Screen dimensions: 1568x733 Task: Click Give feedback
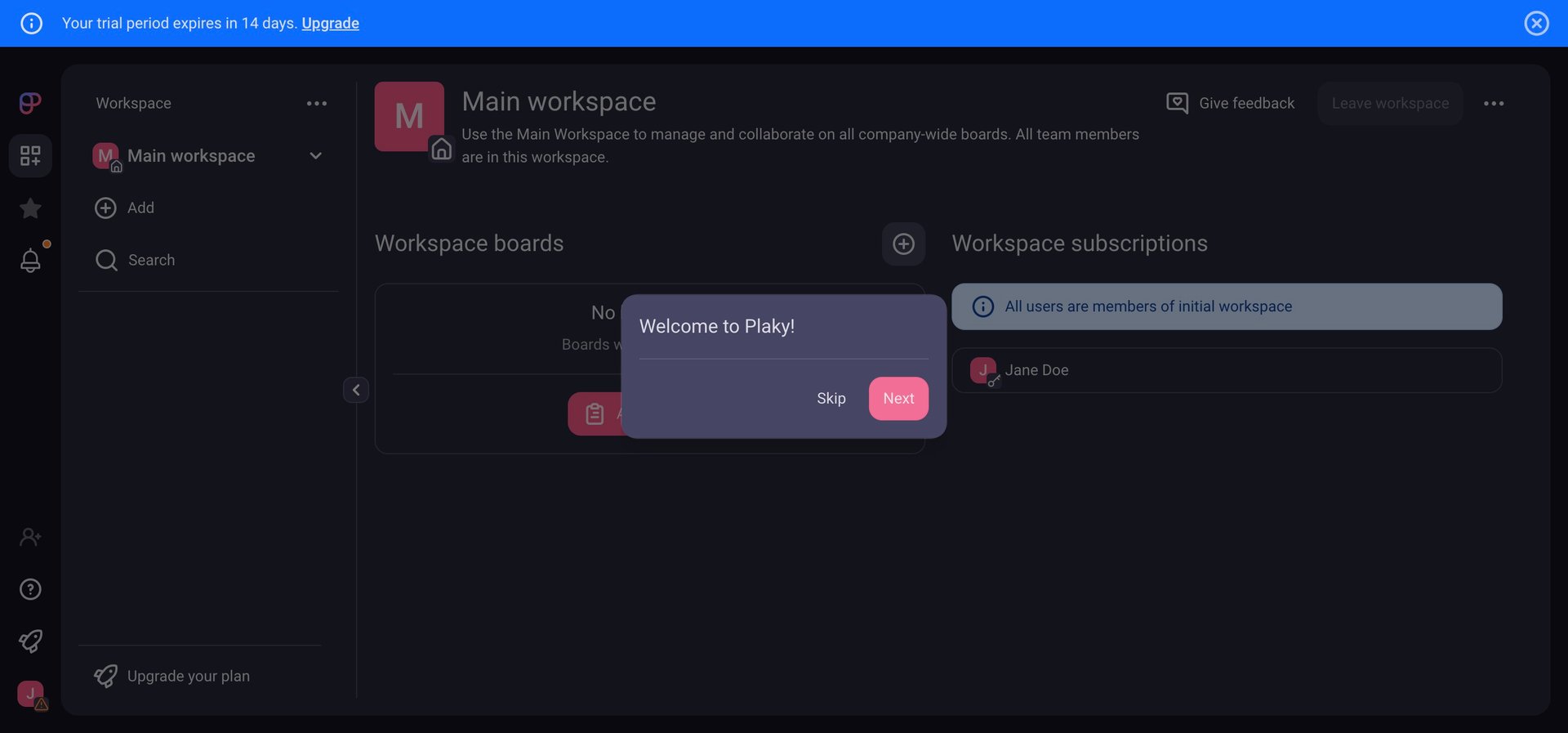1230,103
